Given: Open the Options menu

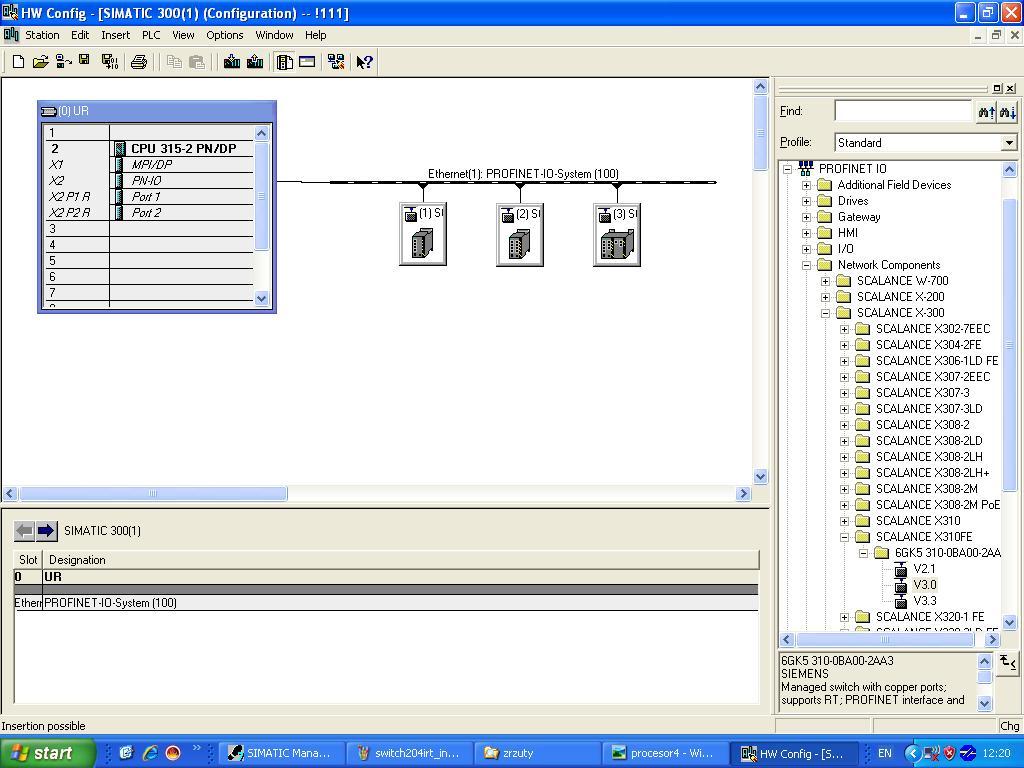Looking at the screenshot, I should pos(225,35).
